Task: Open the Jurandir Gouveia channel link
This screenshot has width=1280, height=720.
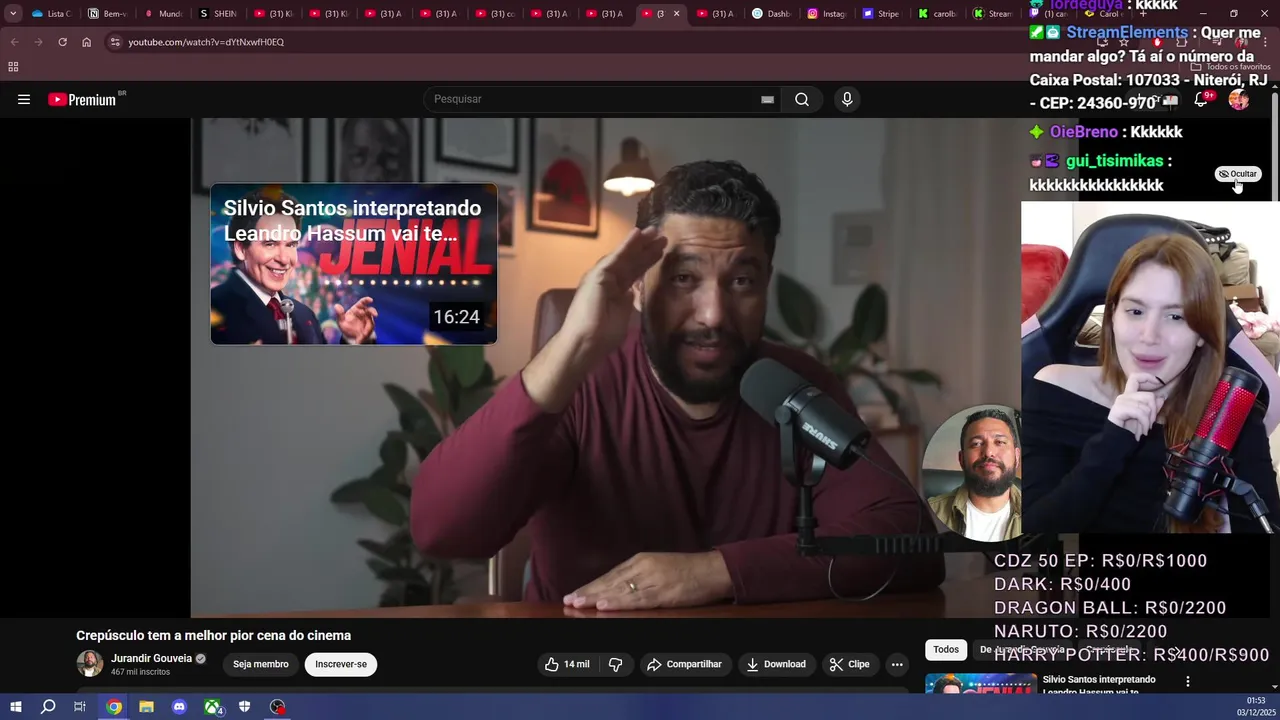Action: coord(151,658)
